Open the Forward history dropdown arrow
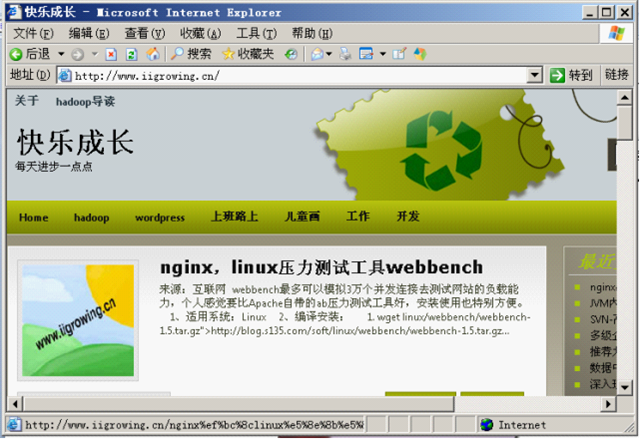The height and width of the screenshot is (439, 640). pos(95,54)
